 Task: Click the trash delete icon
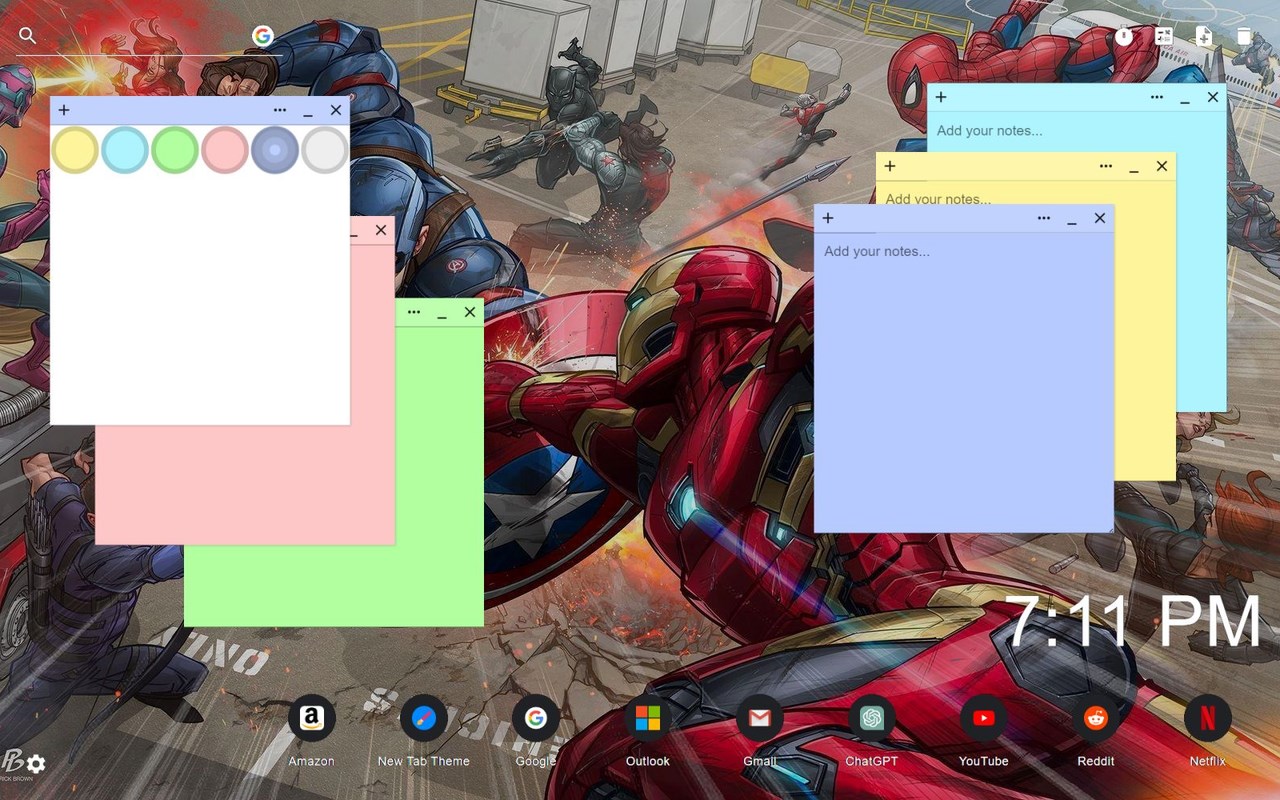[1244, 37]
